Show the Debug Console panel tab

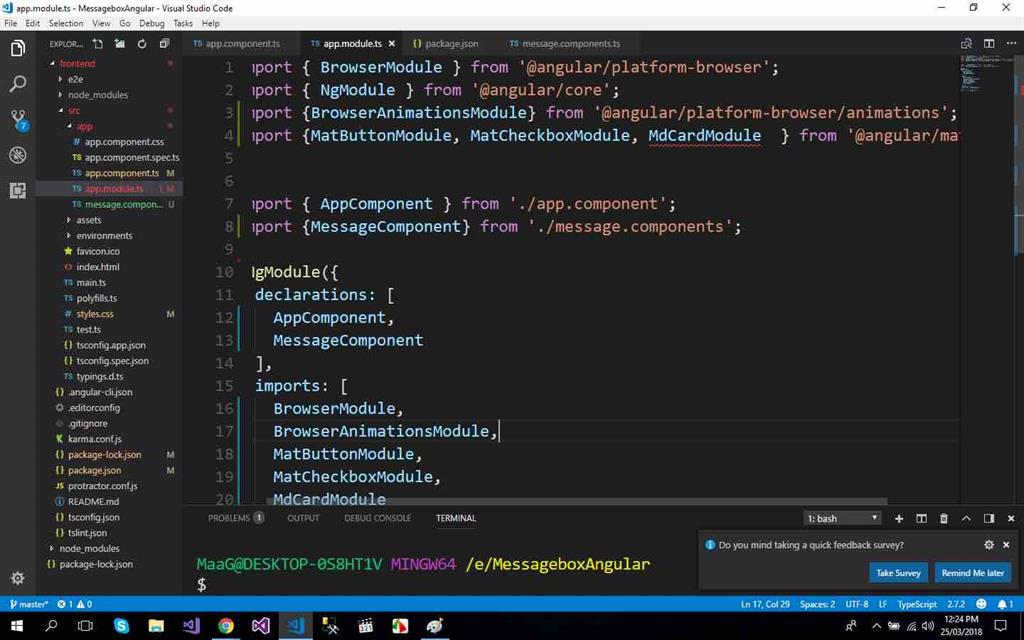(377, 518)
